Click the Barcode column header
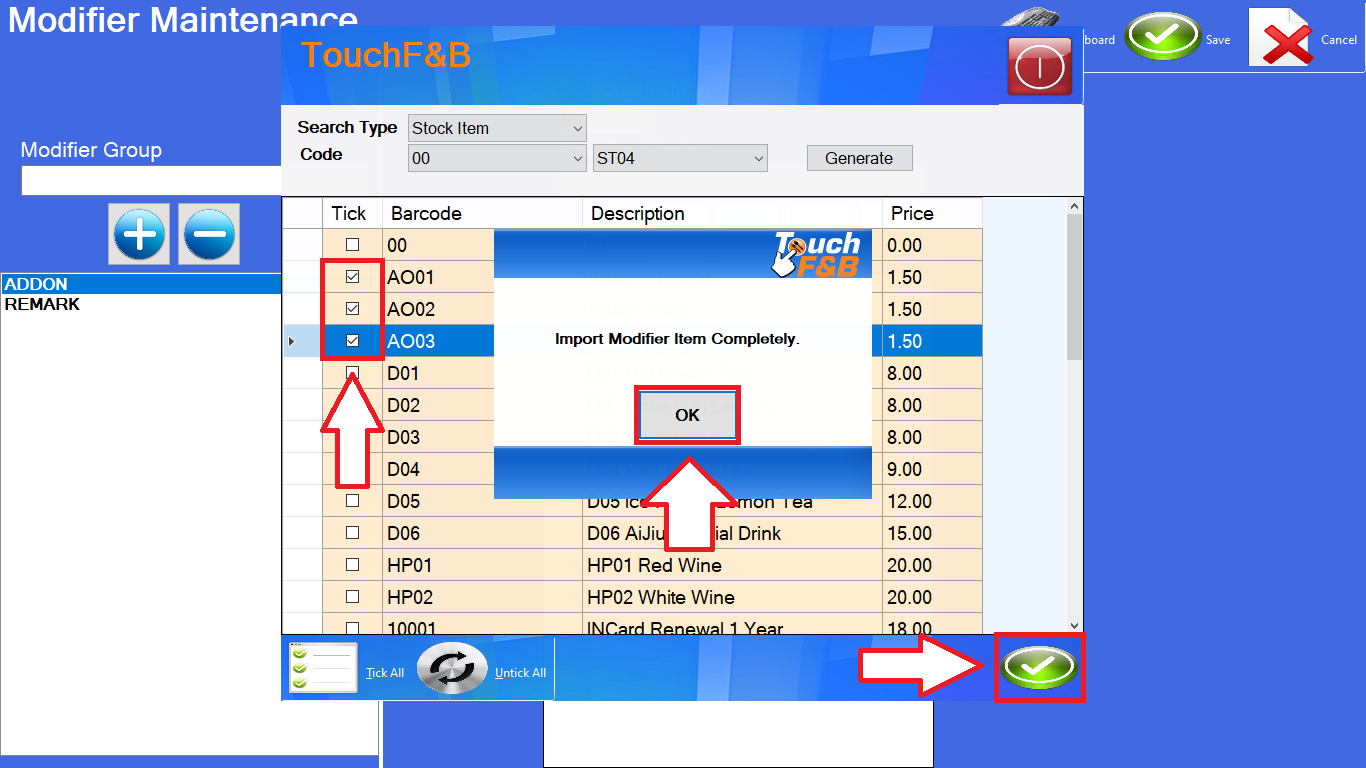Image resolution: width=1366 pixels, height=768 pixels. (x=482, y=213)
